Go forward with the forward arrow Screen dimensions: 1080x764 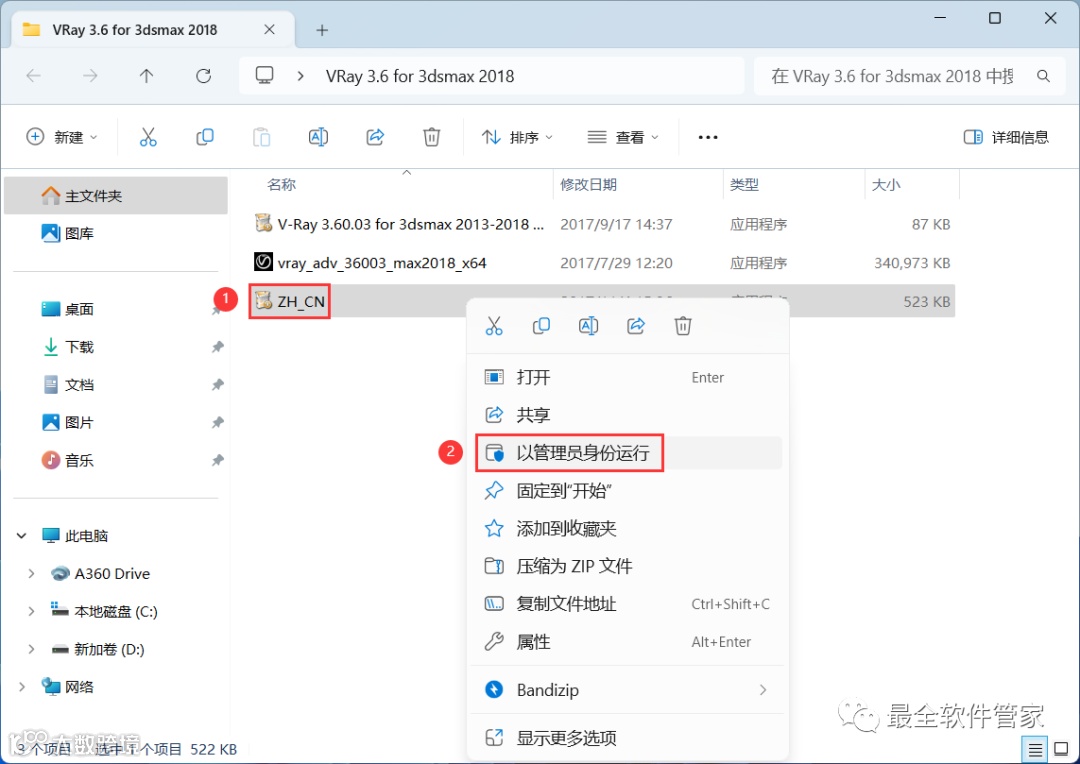pos(90,76)
